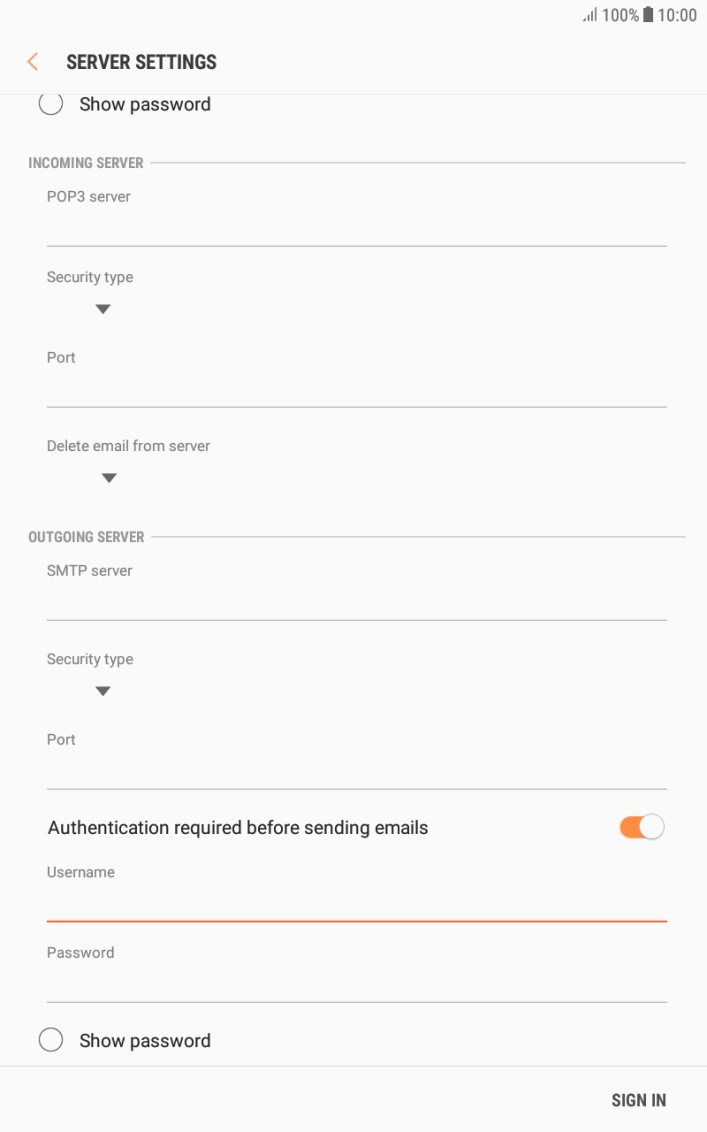Open incoming server Security type dropdown

[x=102, y=309]
